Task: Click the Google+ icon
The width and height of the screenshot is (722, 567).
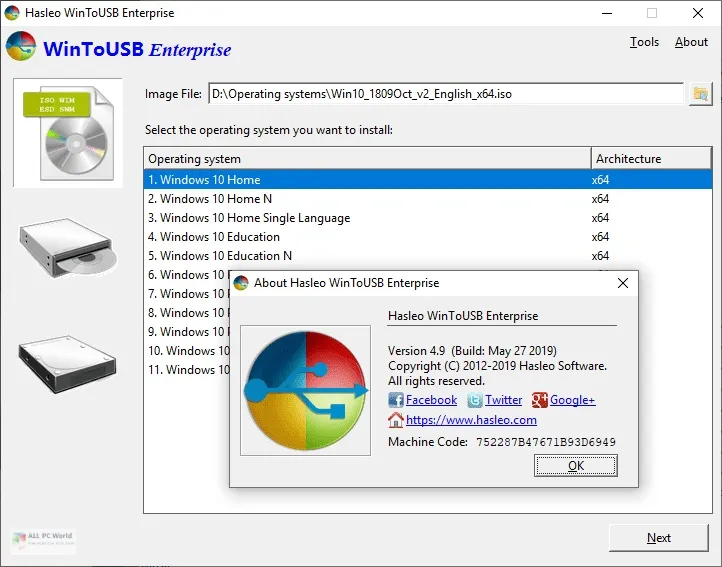Action: click(539, 400)
